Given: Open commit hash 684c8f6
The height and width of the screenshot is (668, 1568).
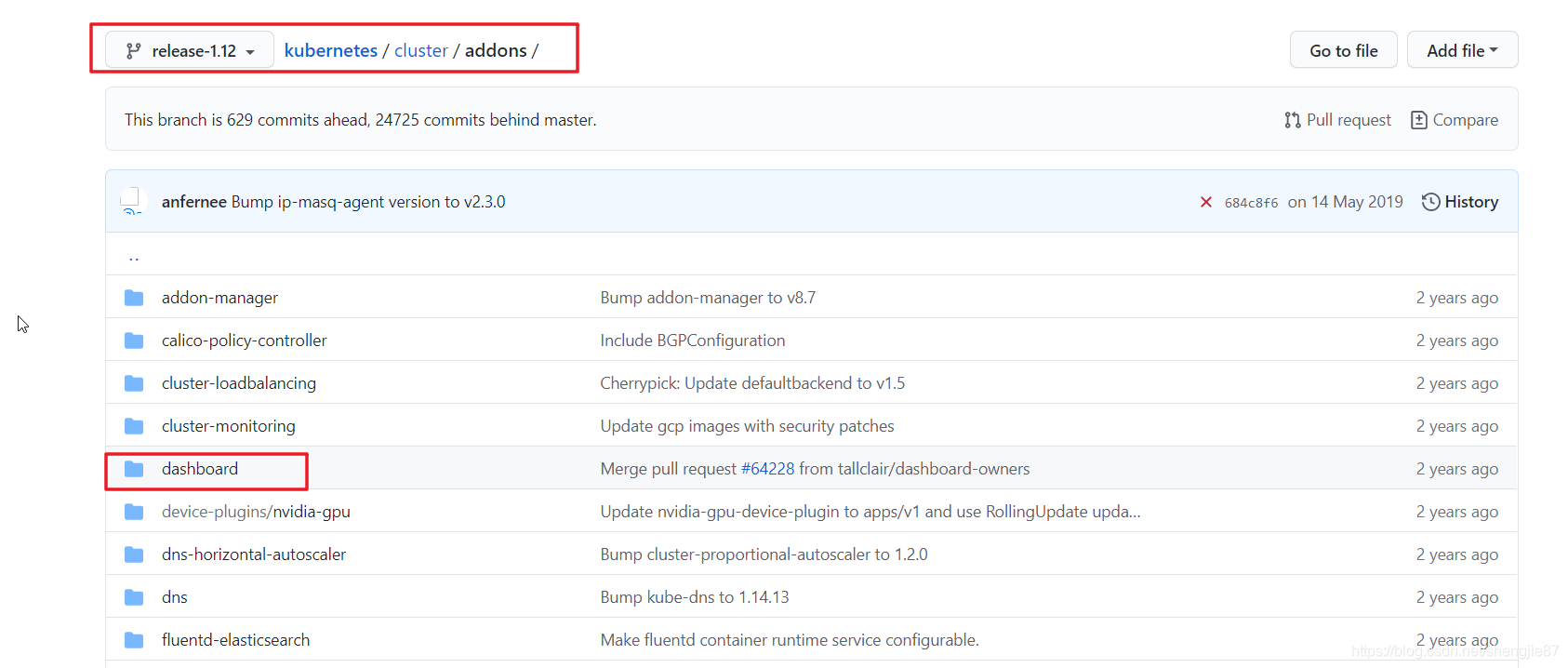Looking at the screenshot, I should [1251, 203].
